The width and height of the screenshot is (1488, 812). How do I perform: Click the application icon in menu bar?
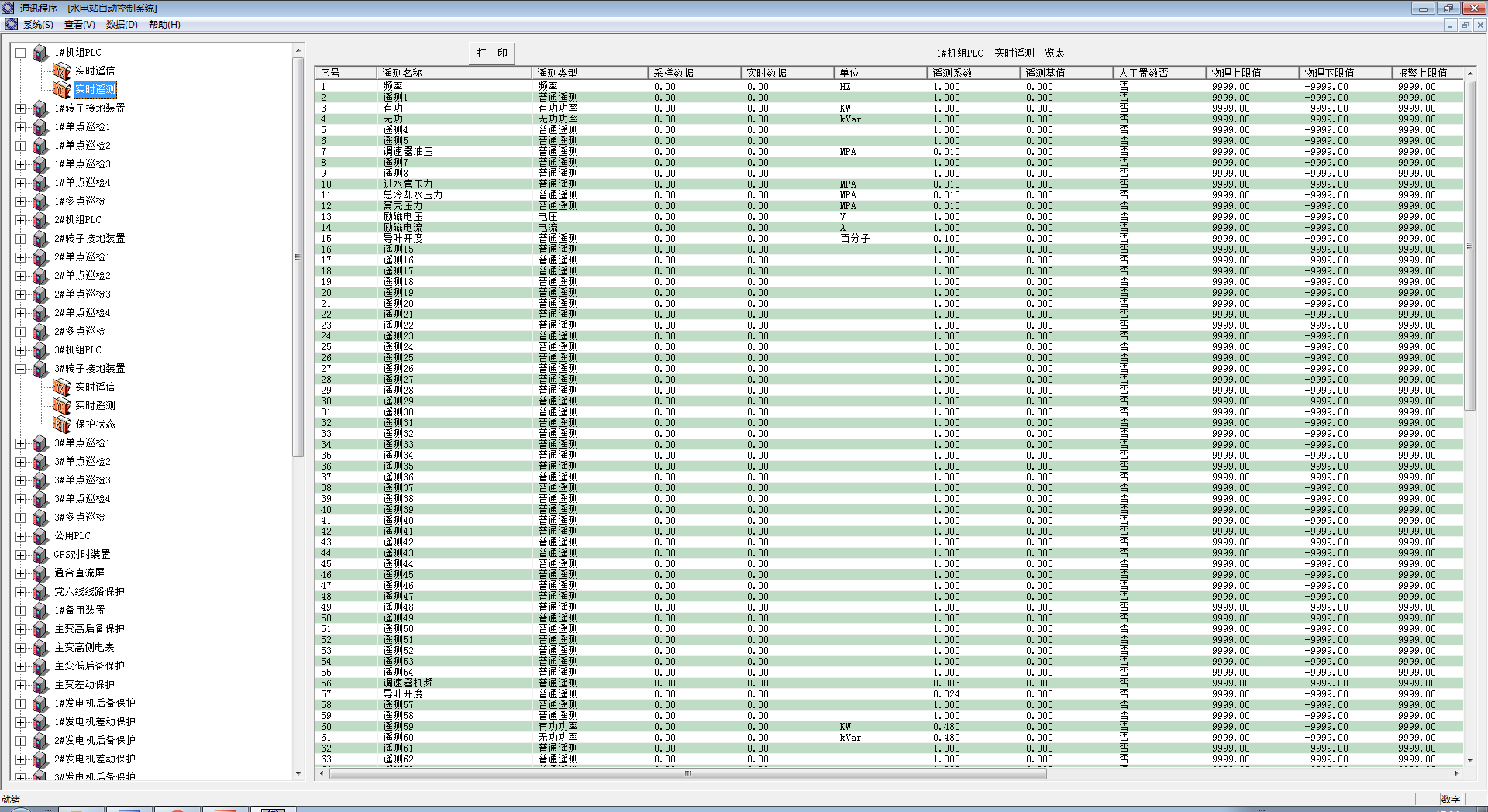point(11,25)
